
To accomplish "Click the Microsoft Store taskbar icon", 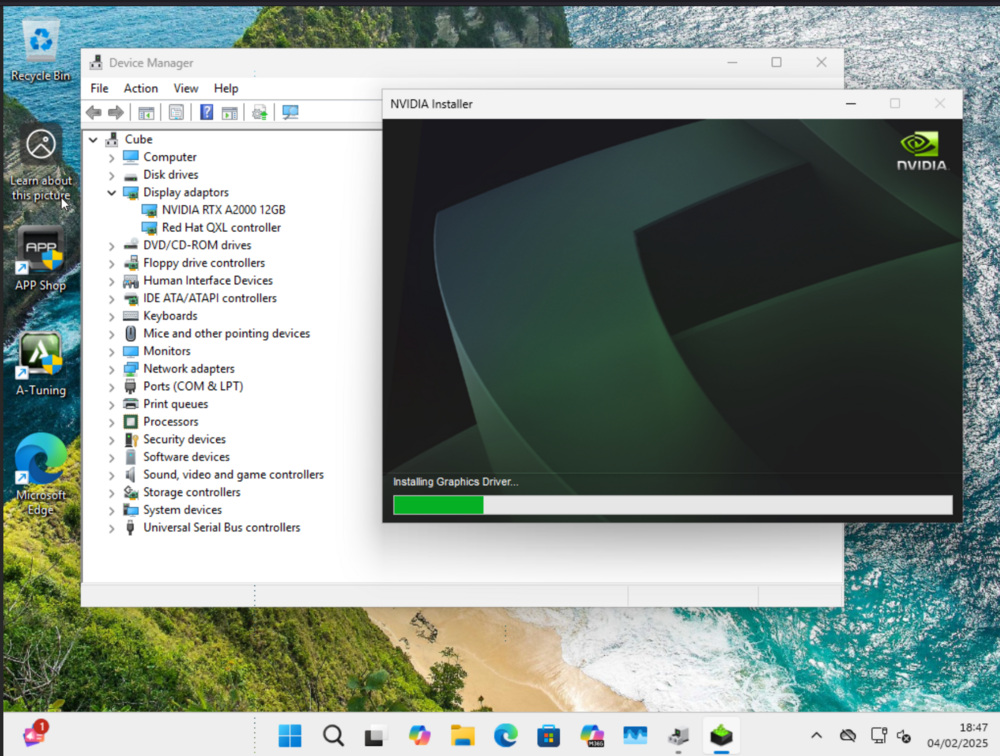I will pos(548,736).
